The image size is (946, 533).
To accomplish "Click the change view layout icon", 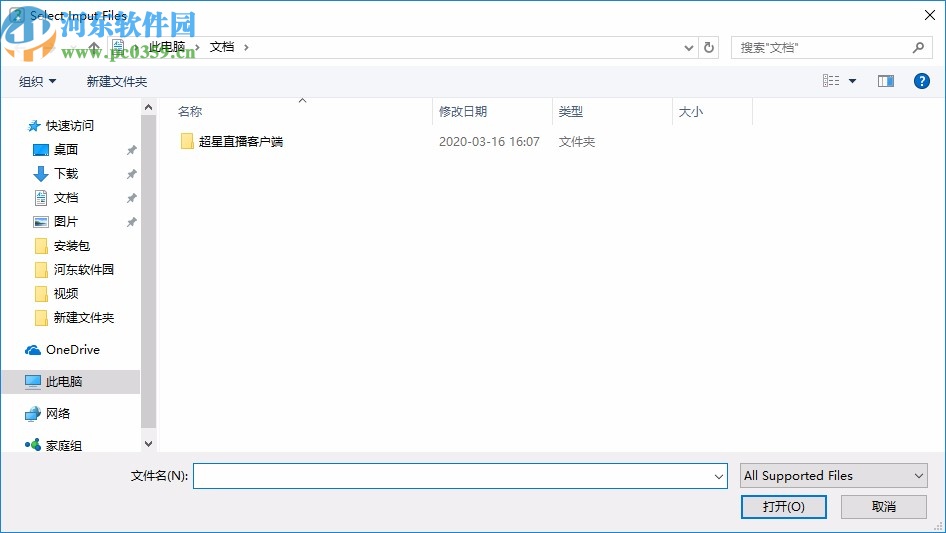I will pos(831,81).
